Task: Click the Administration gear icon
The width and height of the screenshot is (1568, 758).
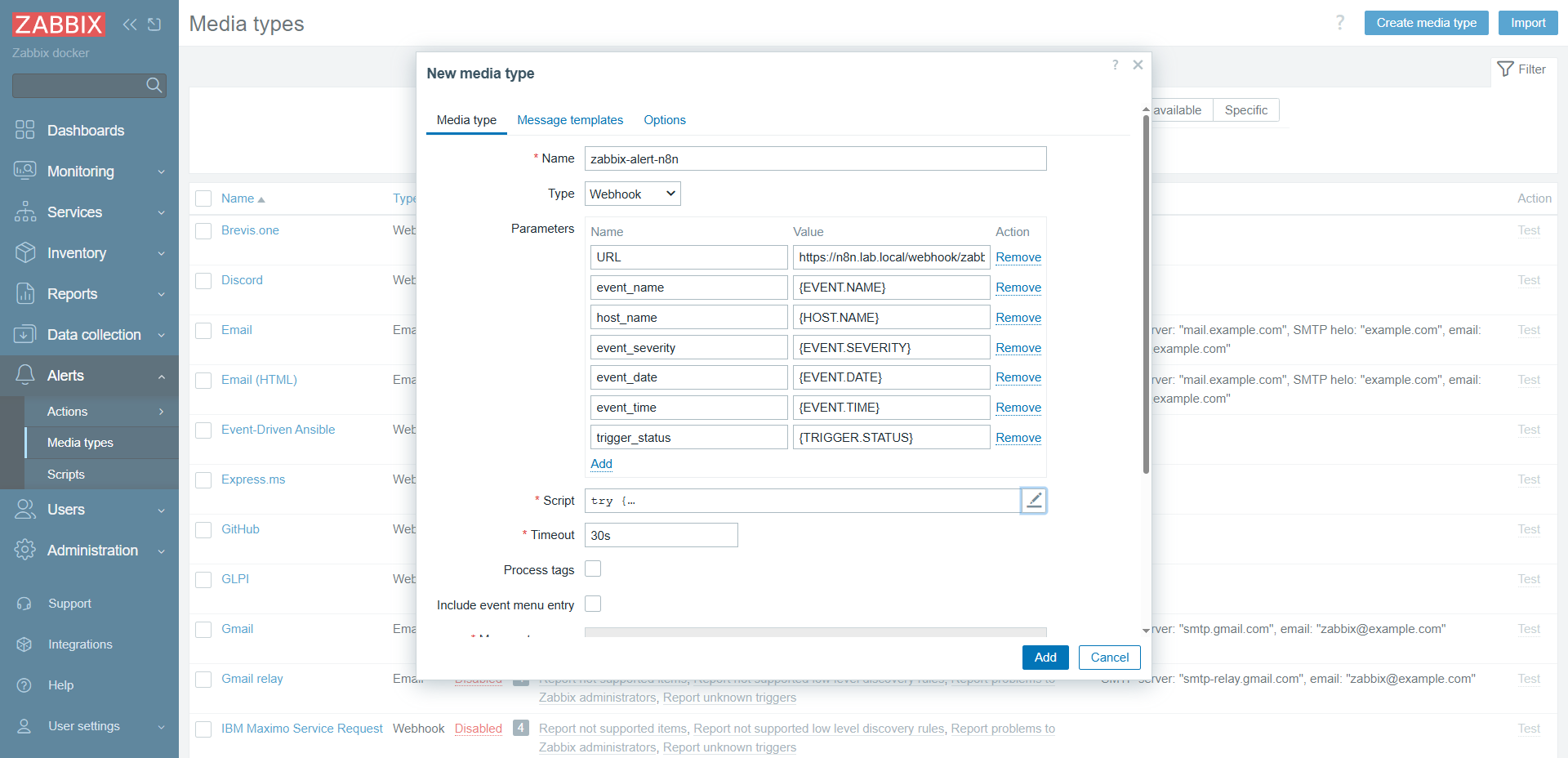Action: tap(25, 550)
